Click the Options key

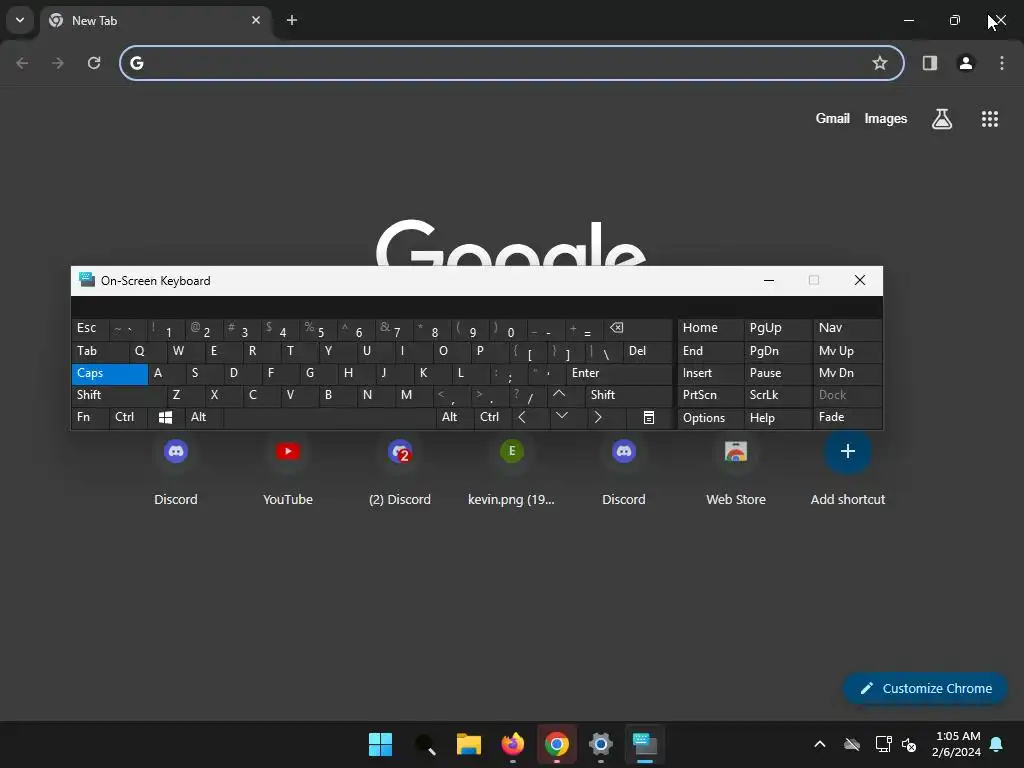710,417
